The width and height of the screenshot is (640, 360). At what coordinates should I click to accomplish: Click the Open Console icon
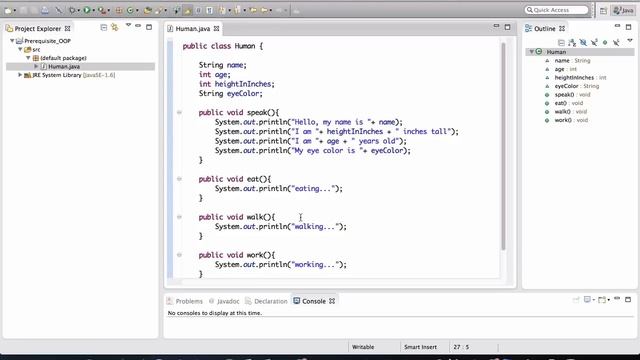[602, 300]
